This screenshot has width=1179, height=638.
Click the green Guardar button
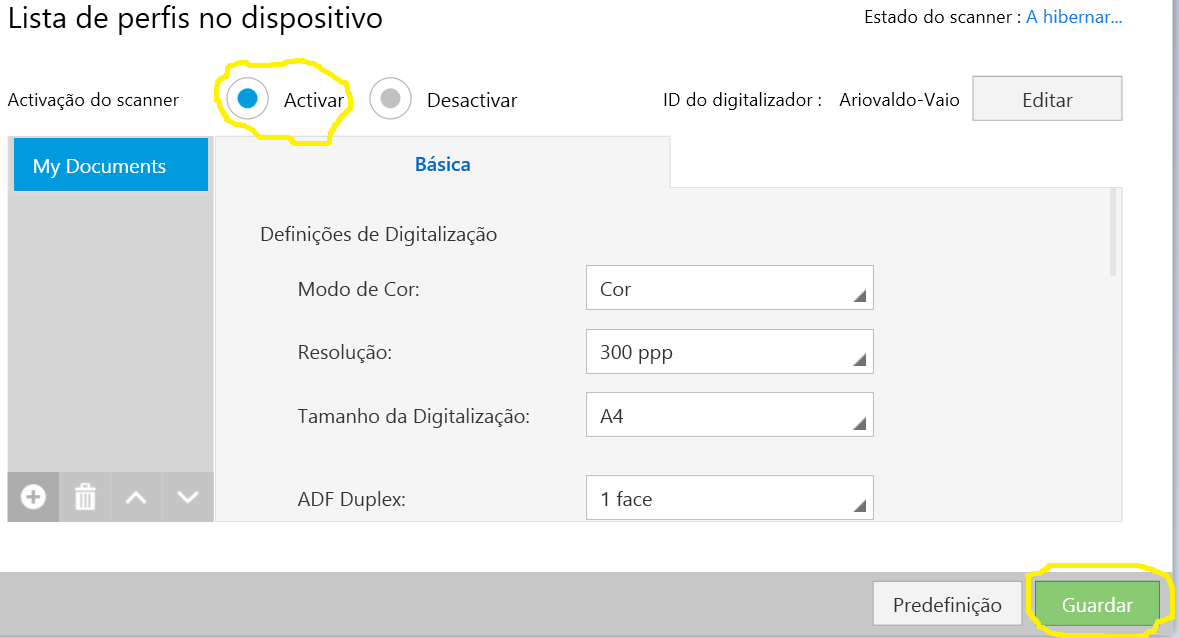coord(1097,605)
